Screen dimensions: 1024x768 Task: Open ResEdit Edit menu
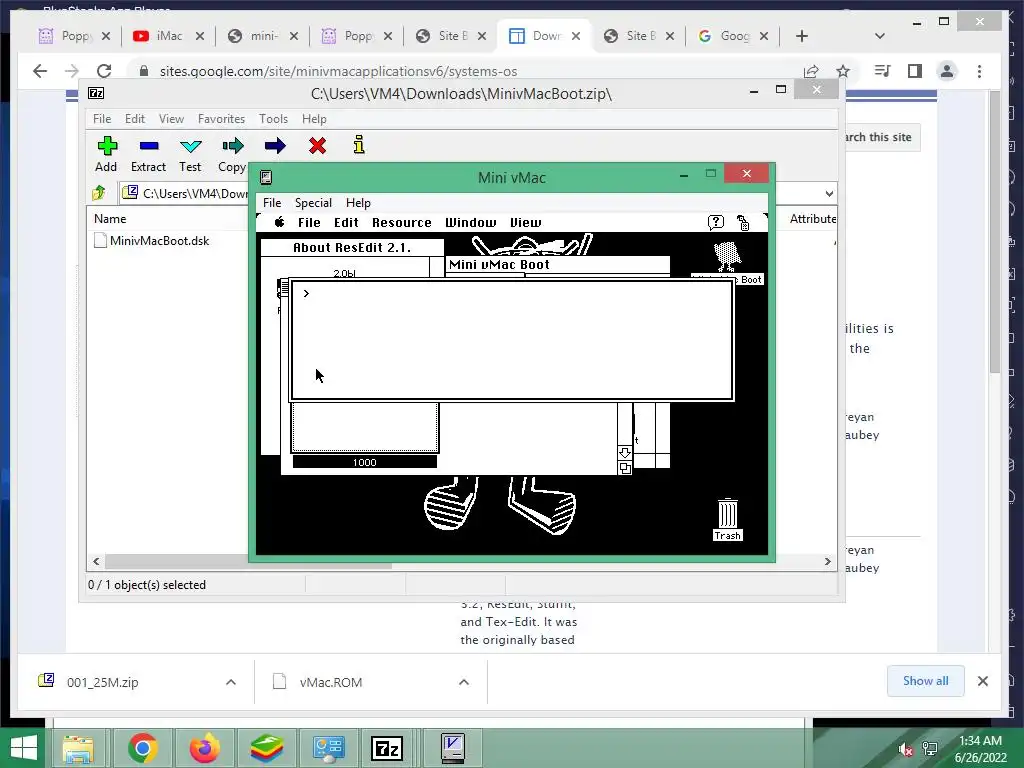click(346, 223)
